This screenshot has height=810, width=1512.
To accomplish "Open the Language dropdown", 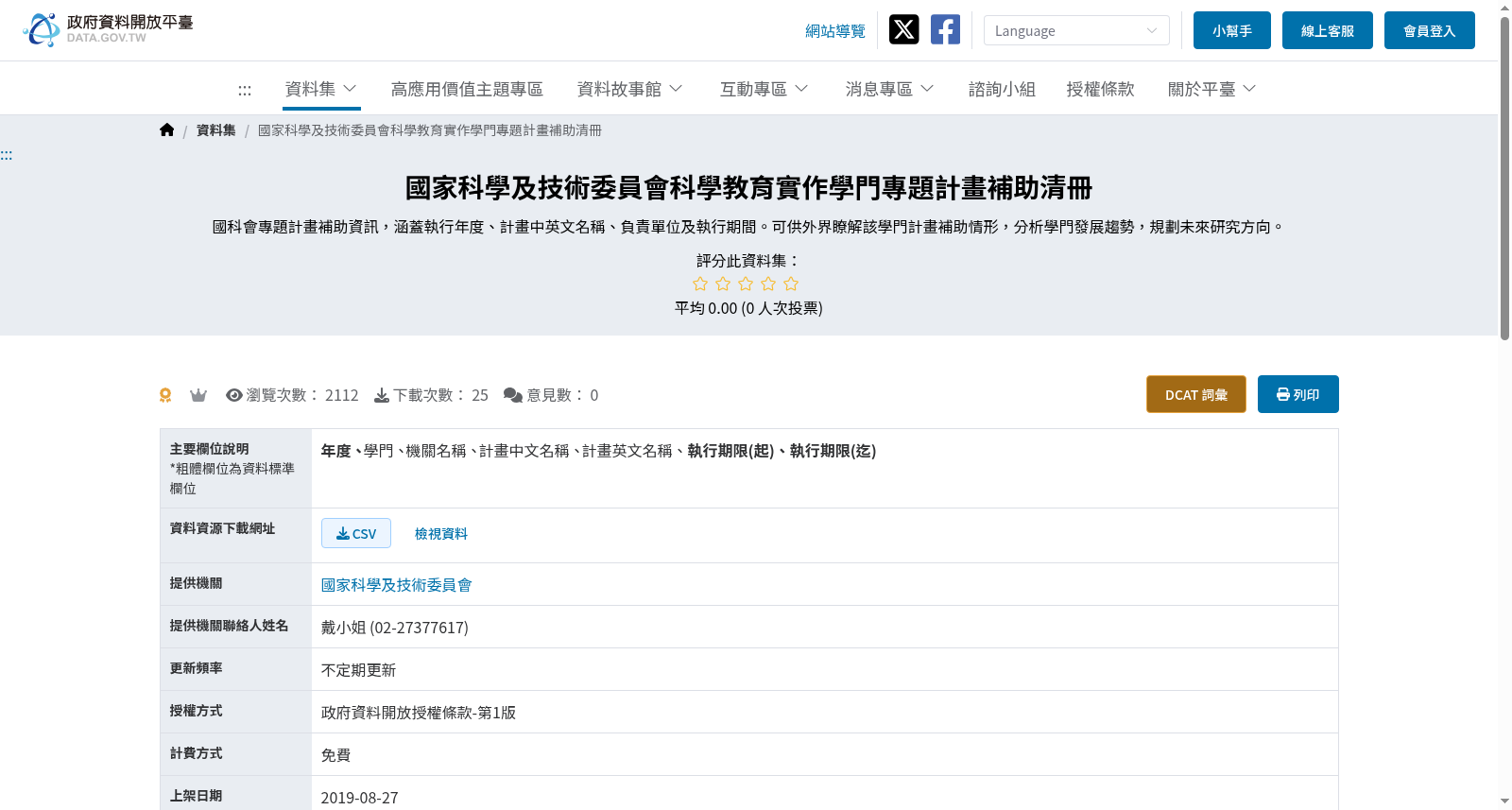I will 1076,30.
